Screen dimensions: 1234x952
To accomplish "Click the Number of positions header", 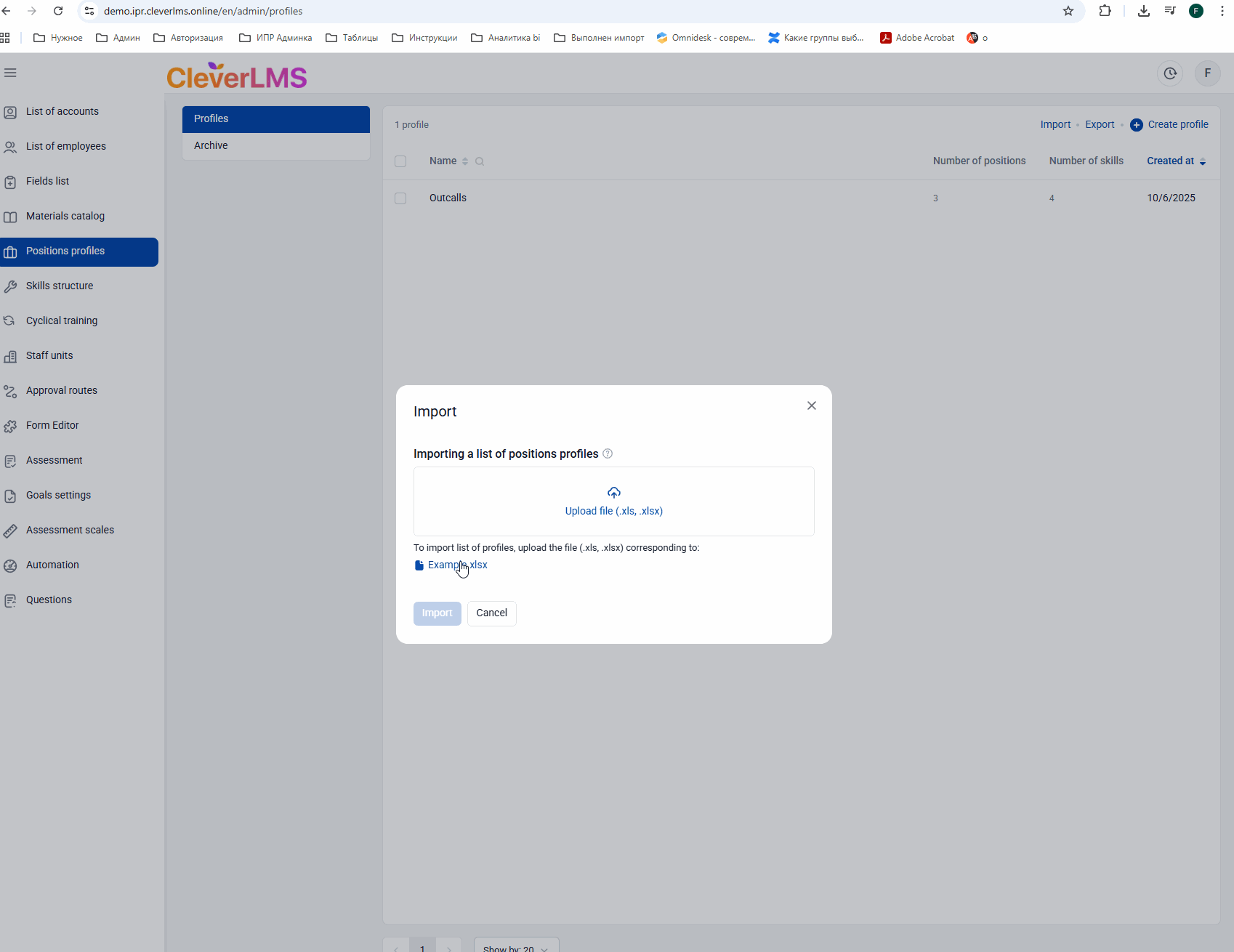I will pos(979,161).
